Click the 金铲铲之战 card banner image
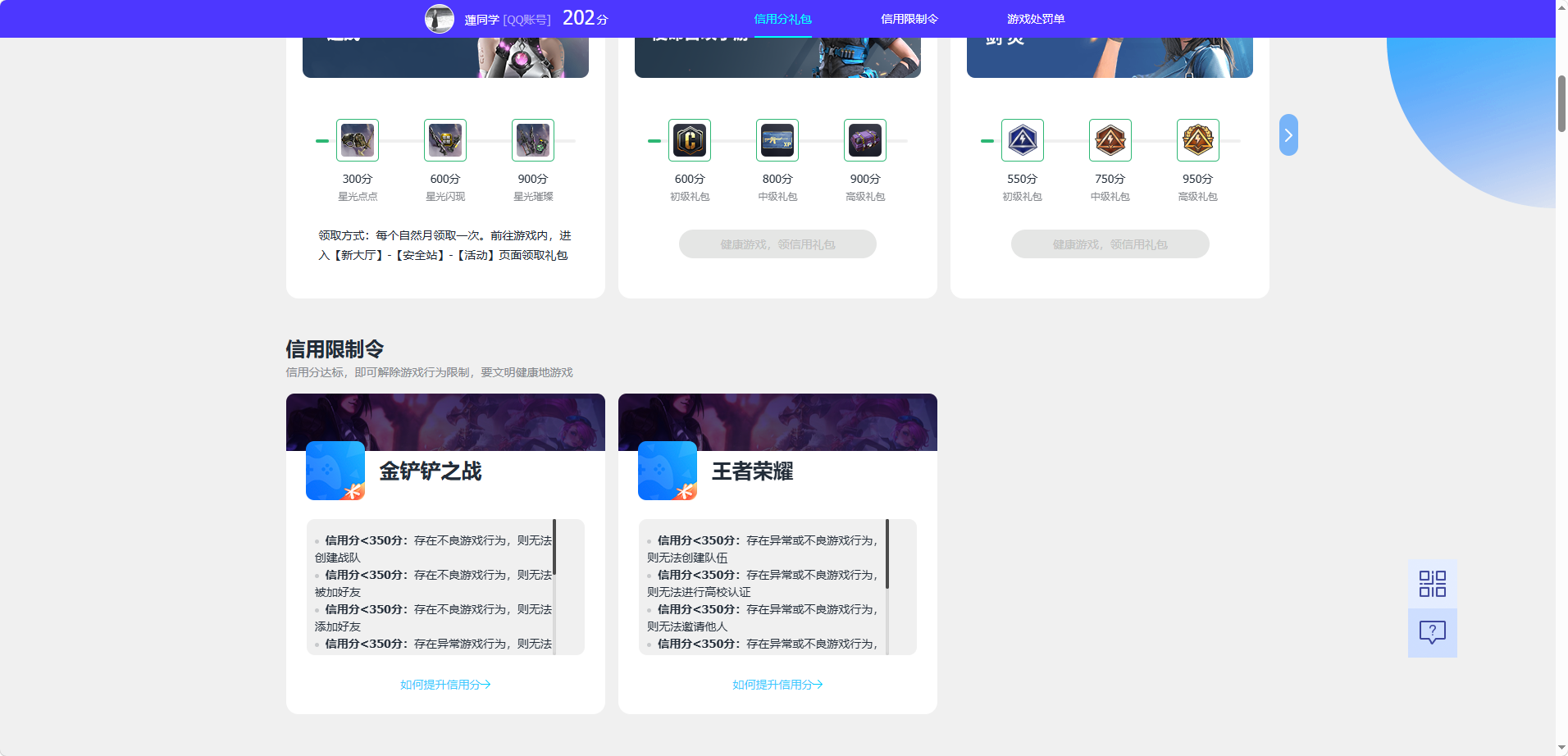The width and height of the screenshot is (1568, 756). point(445,421)
